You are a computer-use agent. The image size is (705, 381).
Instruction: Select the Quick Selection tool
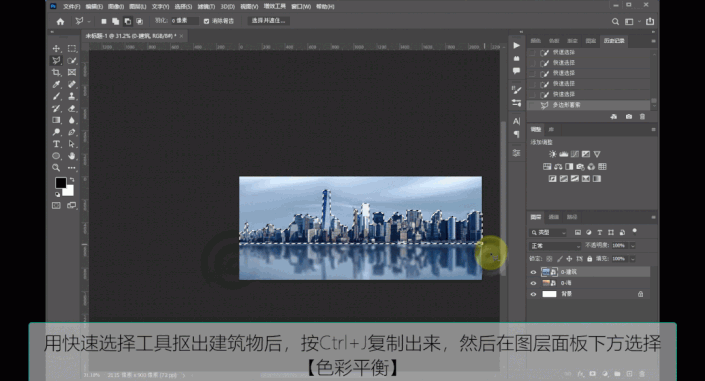pos(71,60)
